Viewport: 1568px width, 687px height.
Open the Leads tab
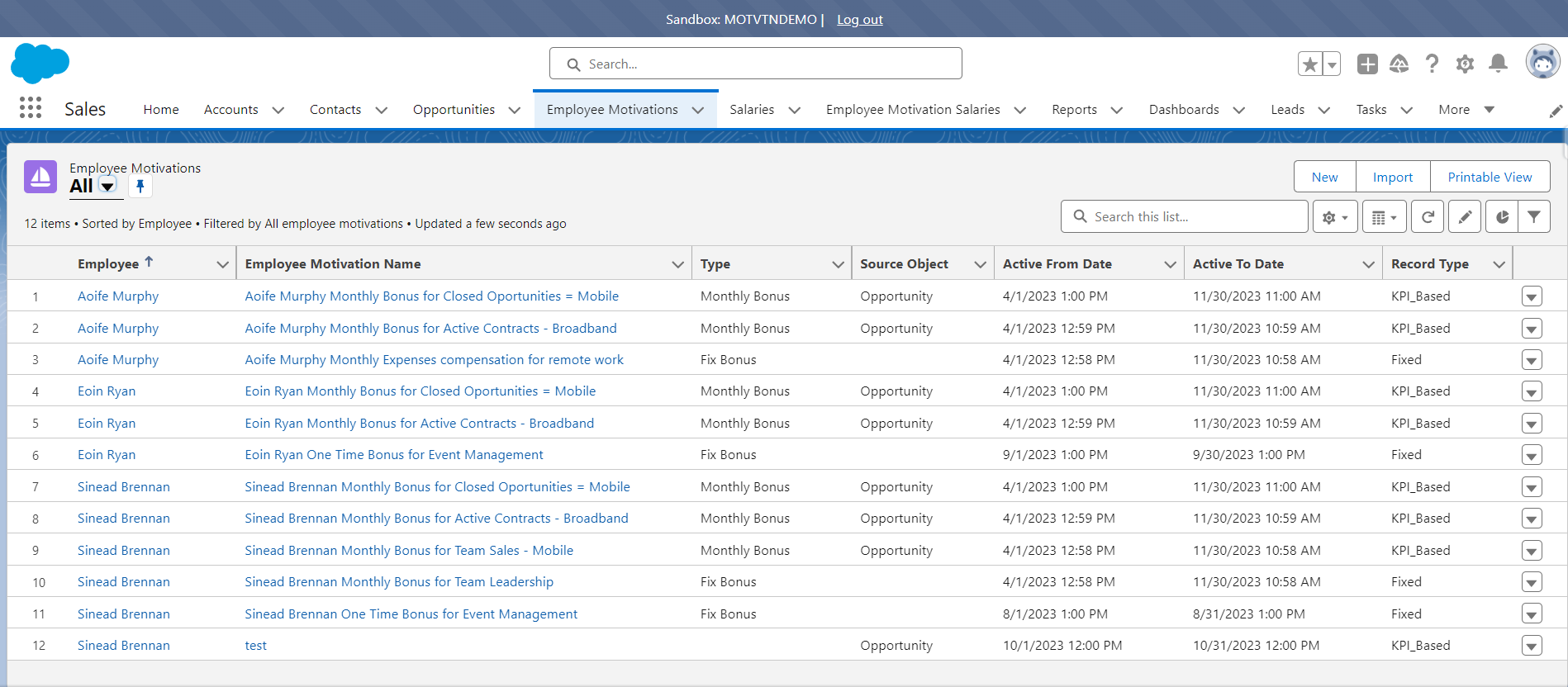1287,109
